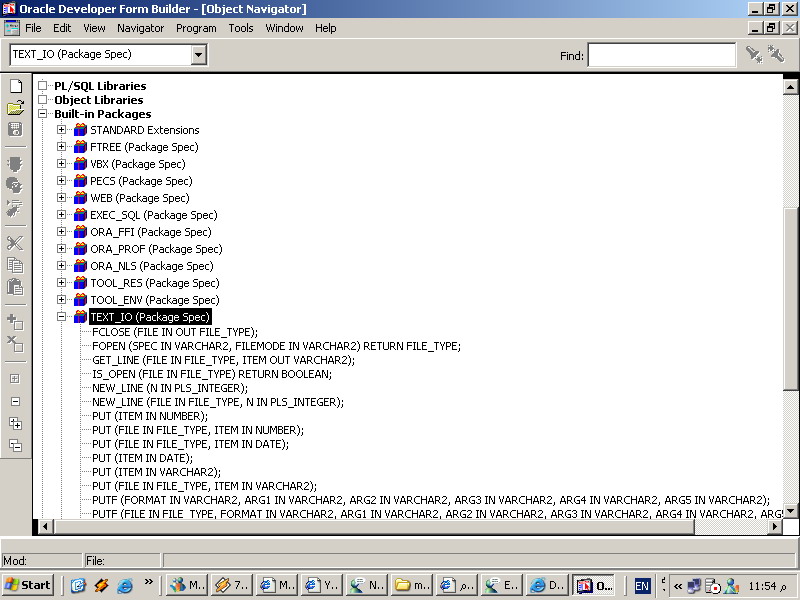Expand the STANDARD Extensions node
This screenshot has height=600, width=800.
[62, 130]
